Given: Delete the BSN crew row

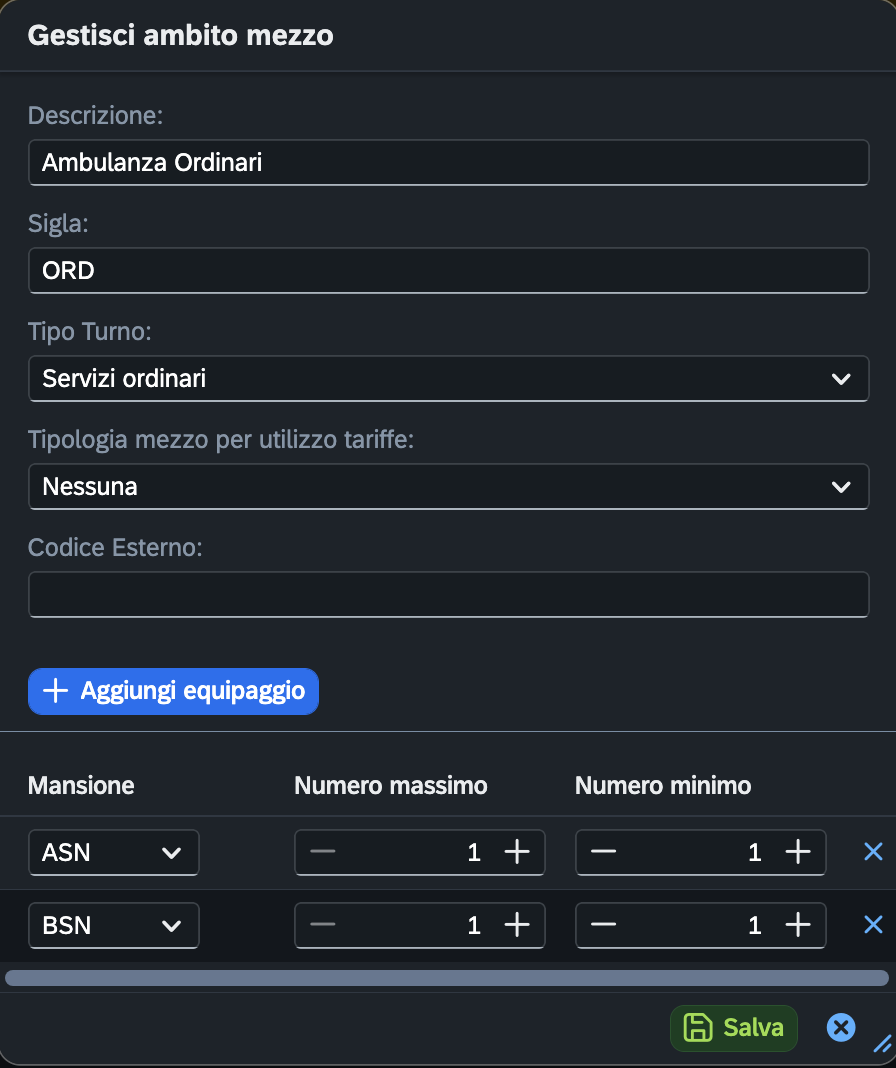Looking at the screenshot, I should pyautogui.click(x=873, y=925).
